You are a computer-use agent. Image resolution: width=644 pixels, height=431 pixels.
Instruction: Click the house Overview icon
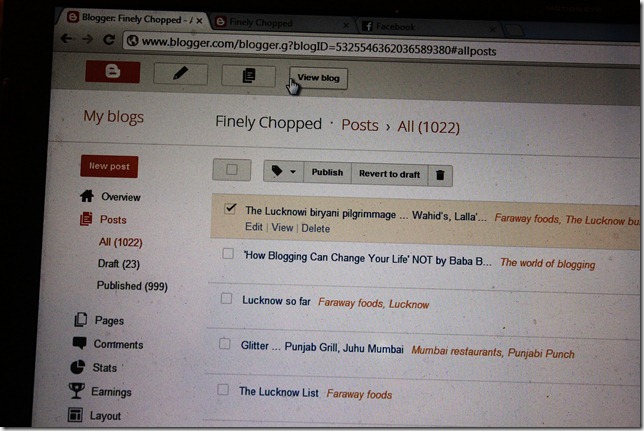87,196
